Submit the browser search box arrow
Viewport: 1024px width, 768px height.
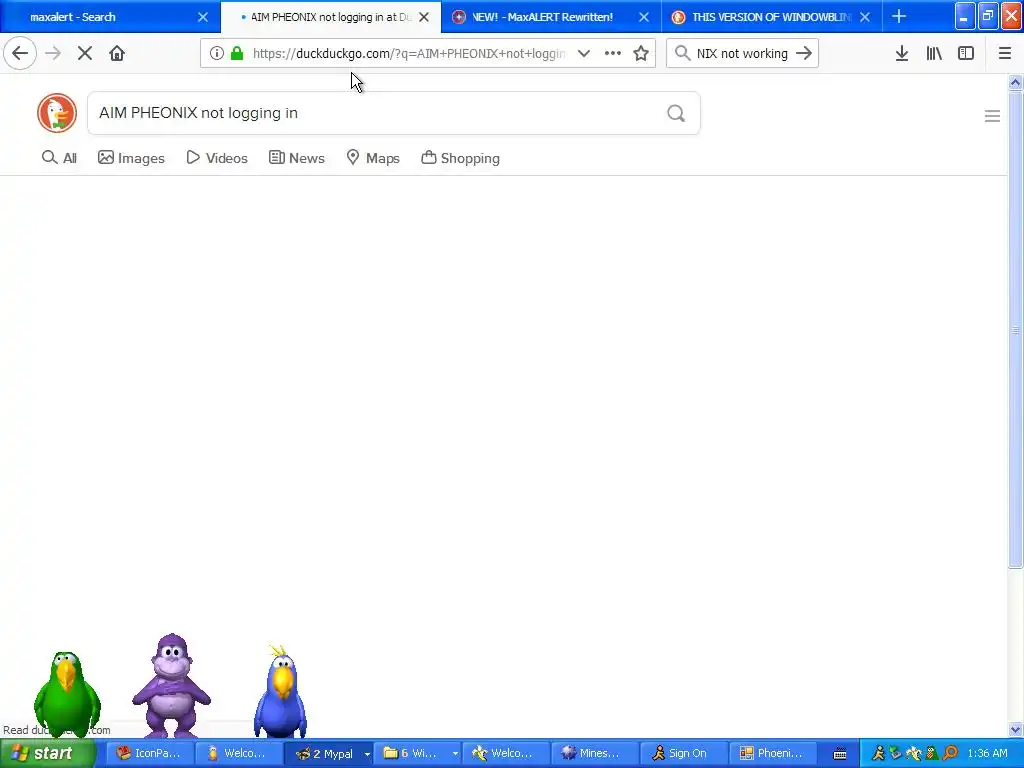tap(804, 54)
